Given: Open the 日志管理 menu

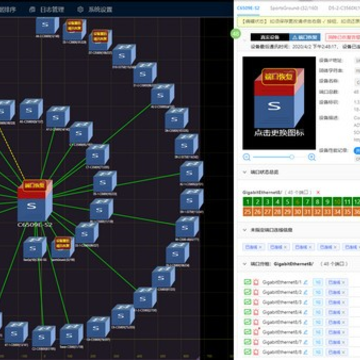Looking at the screenshot, I should click(x=52, y=9).
